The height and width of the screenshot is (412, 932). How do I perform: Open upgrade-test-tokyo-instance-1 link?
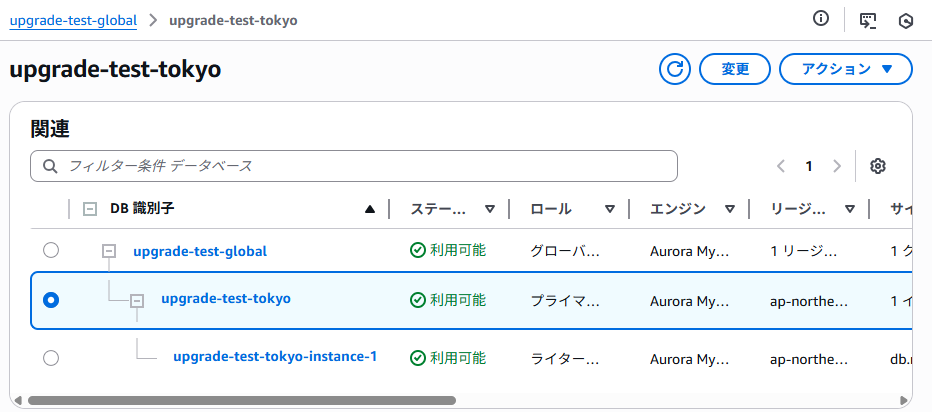pos(275,356)
